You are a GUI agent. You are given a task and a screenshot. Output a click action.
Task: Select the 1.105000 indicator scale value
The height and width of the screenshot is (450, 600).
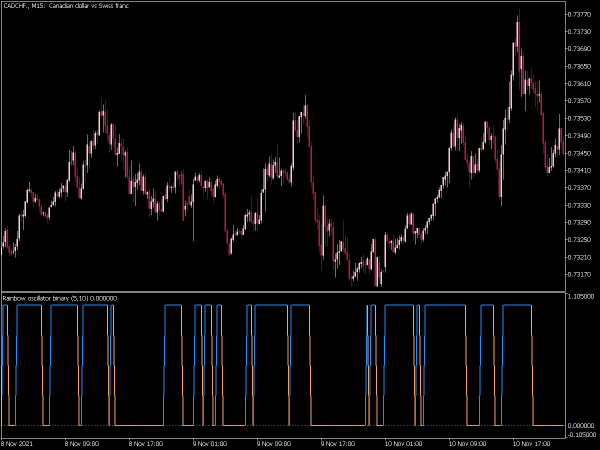(581, 297)
